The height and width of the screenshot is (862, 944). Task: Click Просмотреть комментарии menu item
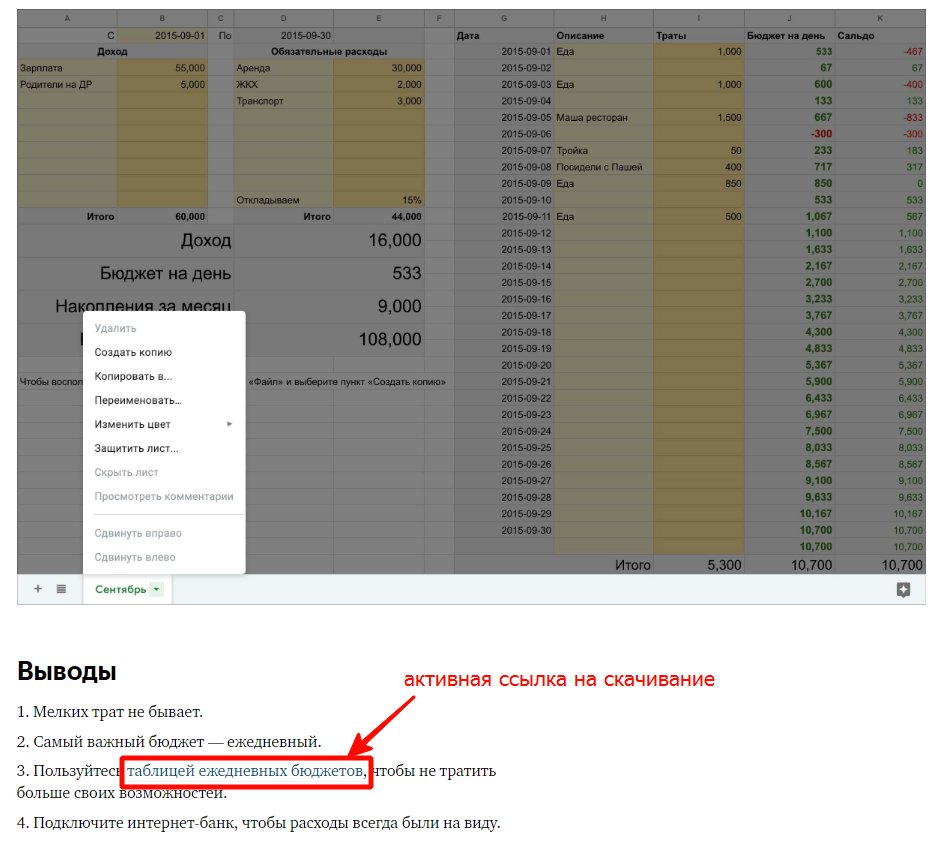click(163, 496)
